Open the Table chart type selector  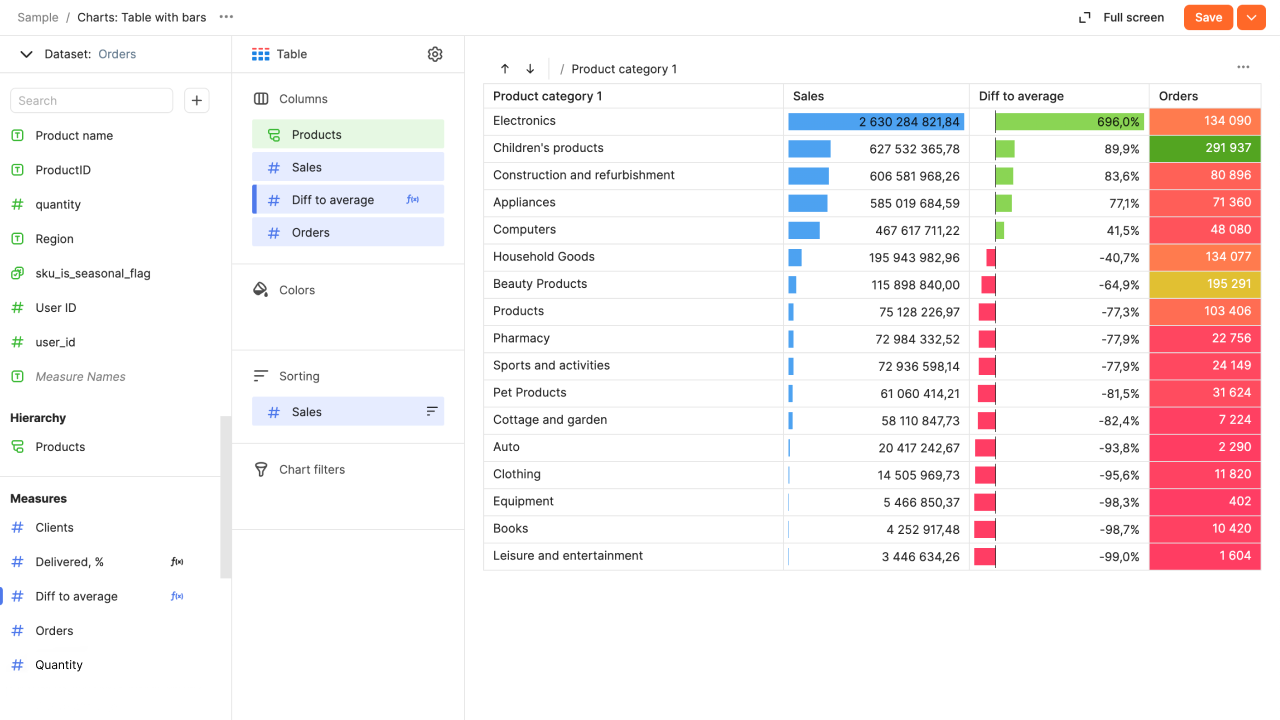click(280, 54)
